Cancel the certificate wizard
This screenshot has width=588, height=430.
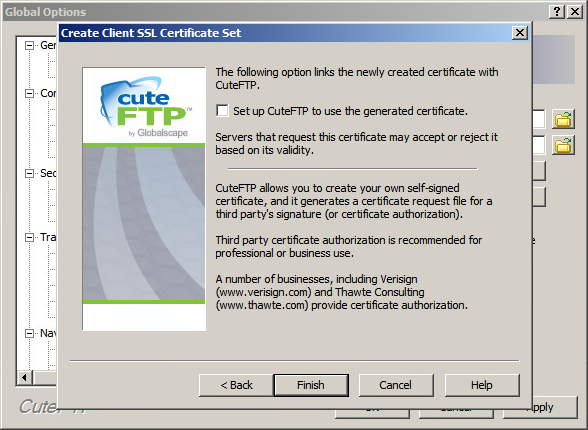pos(396,385)
